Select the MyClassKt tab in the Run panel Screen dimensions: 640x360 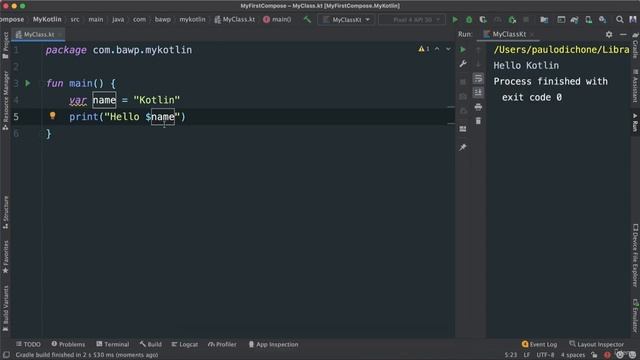click(x=509, y=34)
